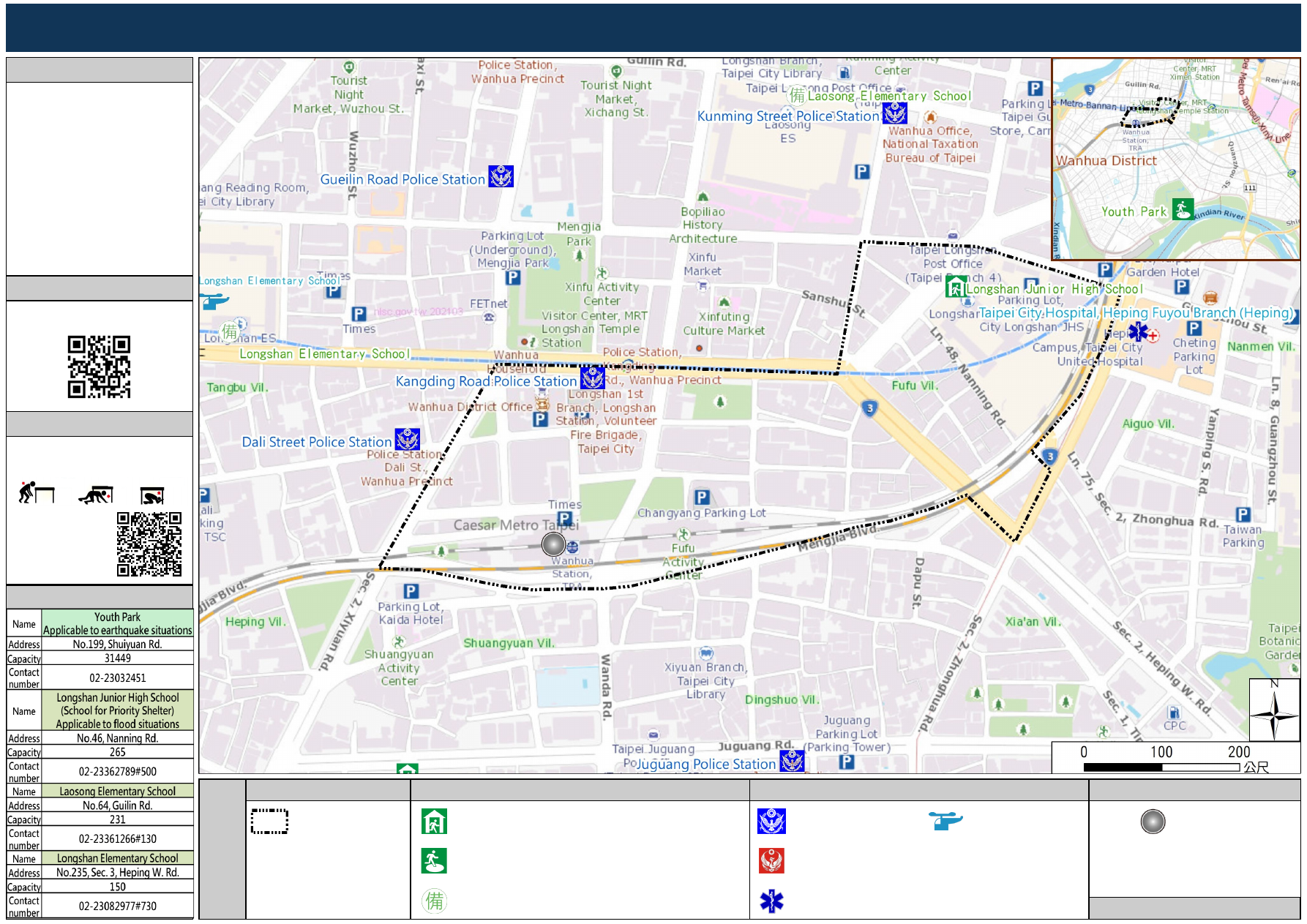Click the upper QR code in left panel
This screenshot has height=924, width=1307.
coord(99,367)
